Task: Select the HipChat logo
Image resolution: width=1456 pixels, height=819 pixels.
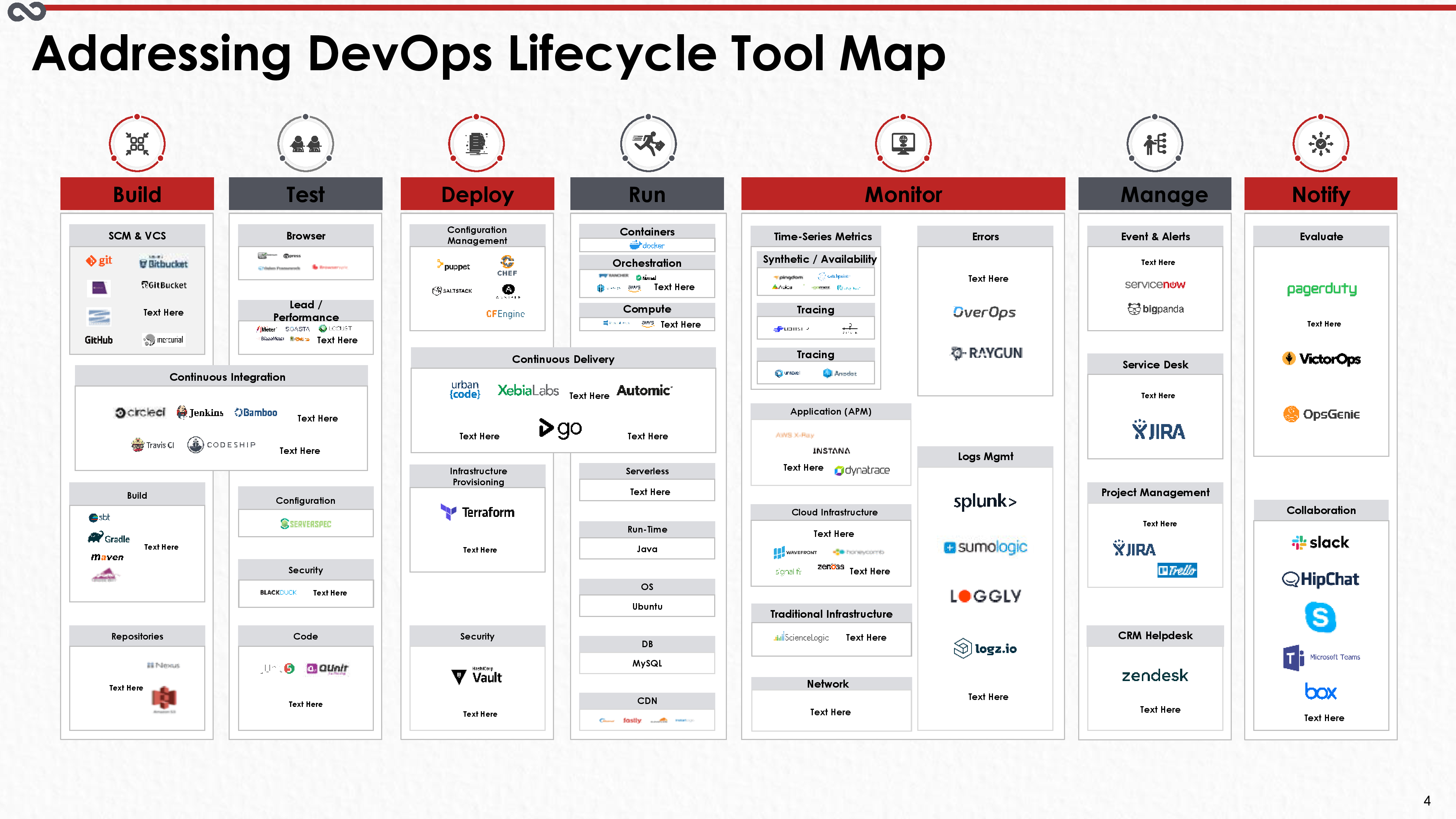Action: tap(1320, 579)
